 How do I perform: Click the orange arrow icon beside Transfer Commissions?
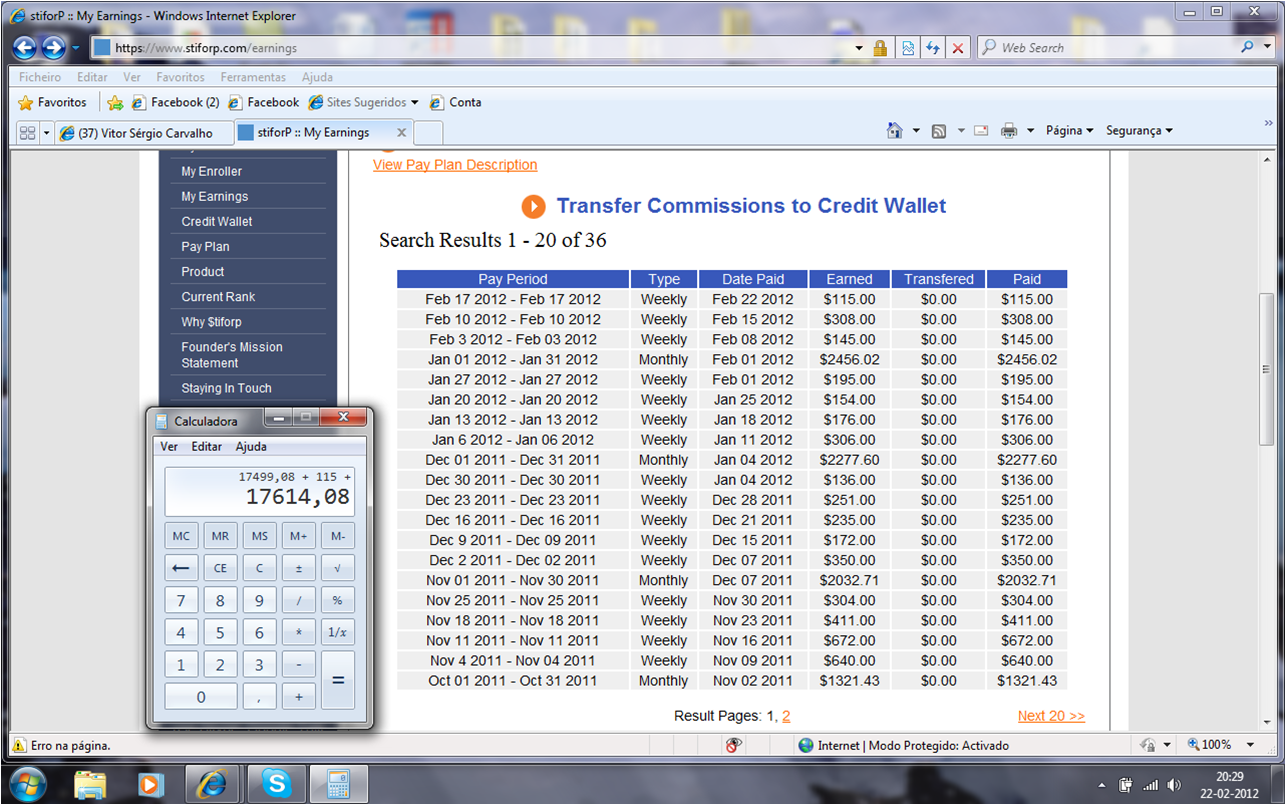point(533,206)
